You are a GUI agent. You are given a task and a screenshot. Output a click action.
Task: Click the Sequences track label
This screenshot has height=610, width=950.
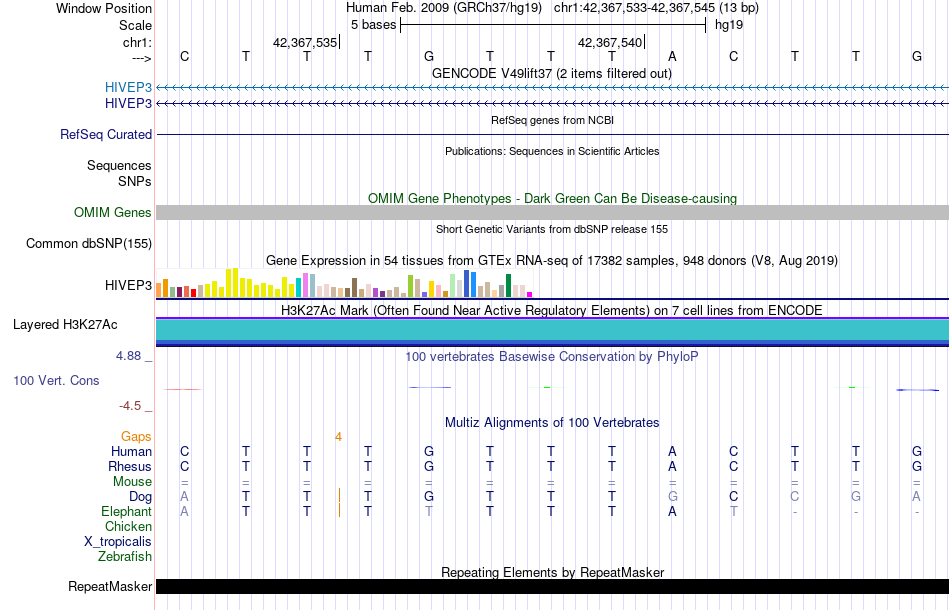[119, 165]
